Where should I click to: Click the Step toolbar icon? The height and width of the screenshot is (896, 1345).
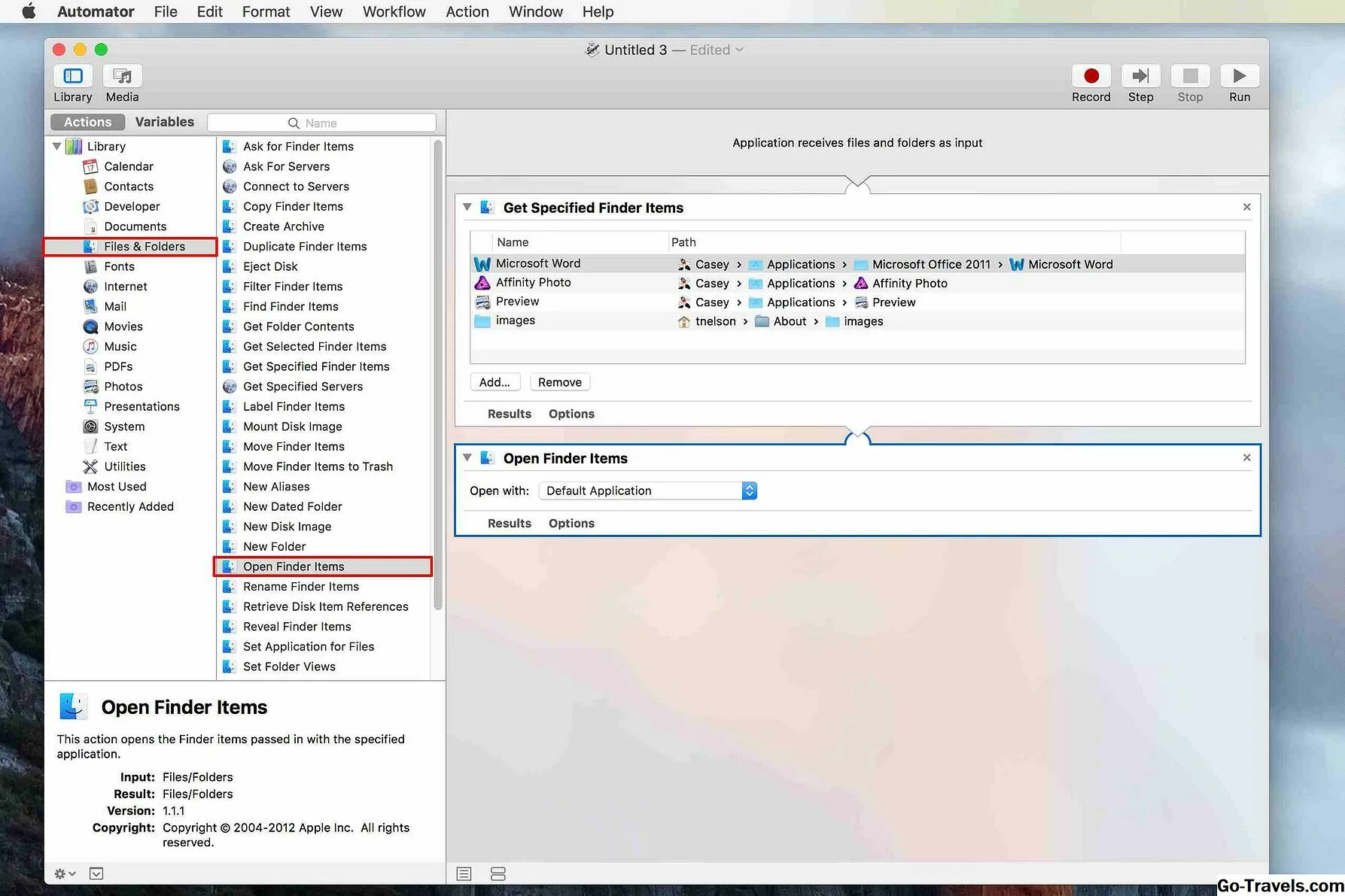click(1140, 76)
